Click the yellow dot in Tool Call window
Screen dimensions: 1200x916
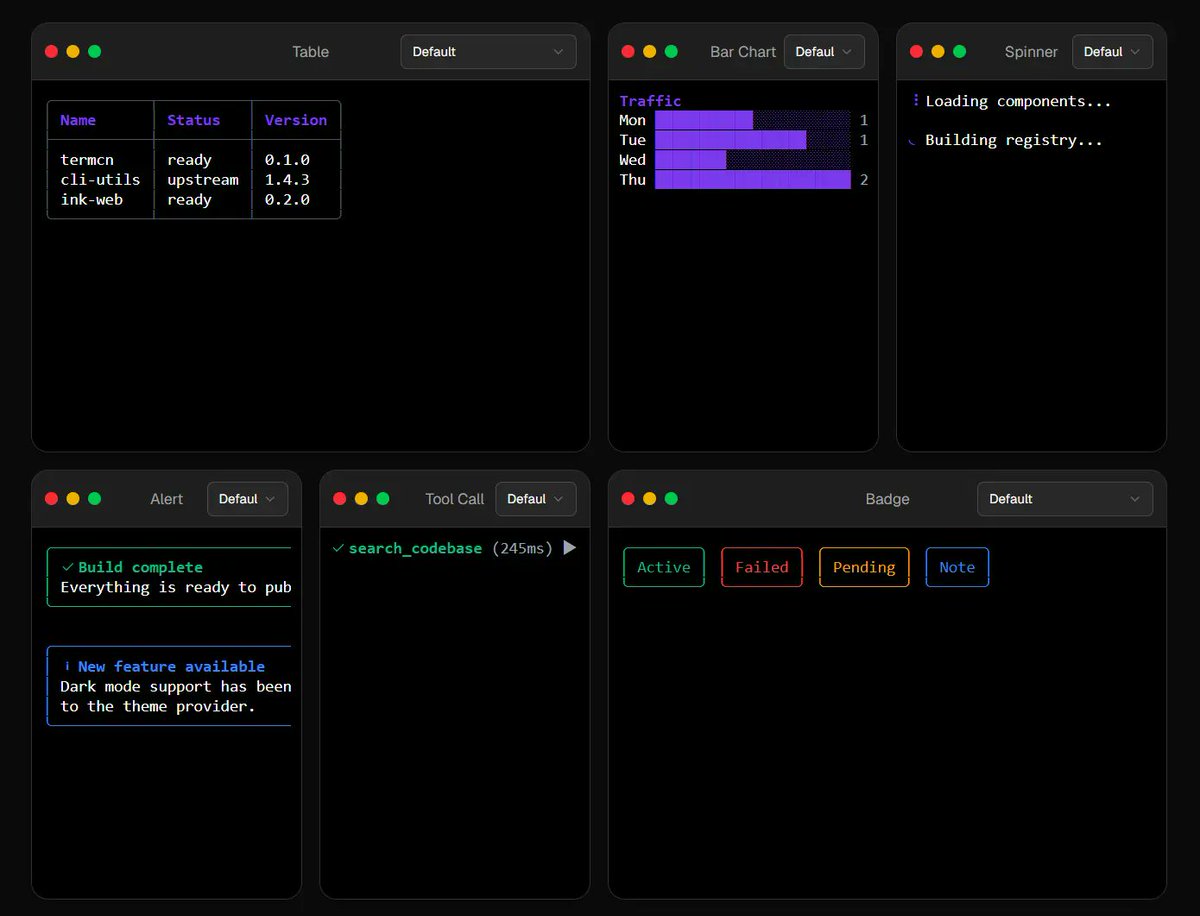point(361,499)
